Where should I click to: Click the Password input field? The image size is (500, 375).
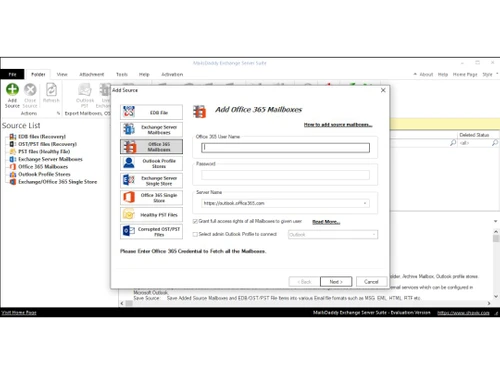(x=285, y=175)
